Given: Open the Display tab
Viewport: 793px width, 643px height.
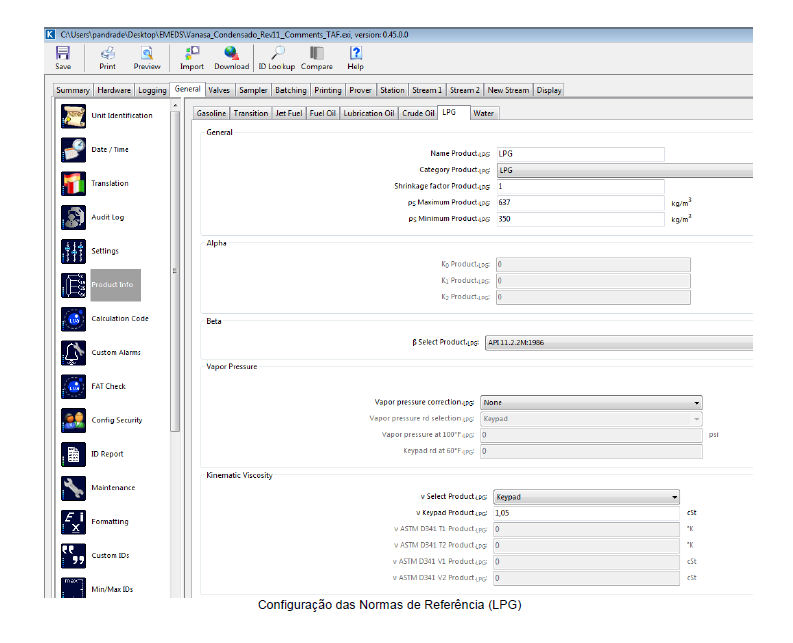Looking at the screenshot, I should (549, 90).
